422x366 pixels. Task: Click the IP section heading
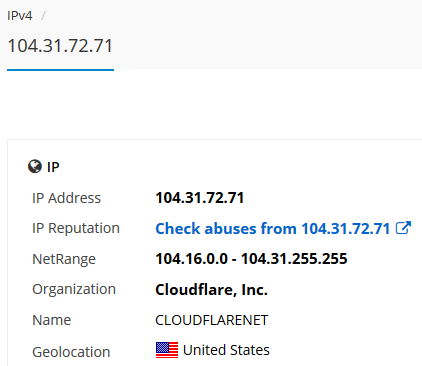(53, 167)
